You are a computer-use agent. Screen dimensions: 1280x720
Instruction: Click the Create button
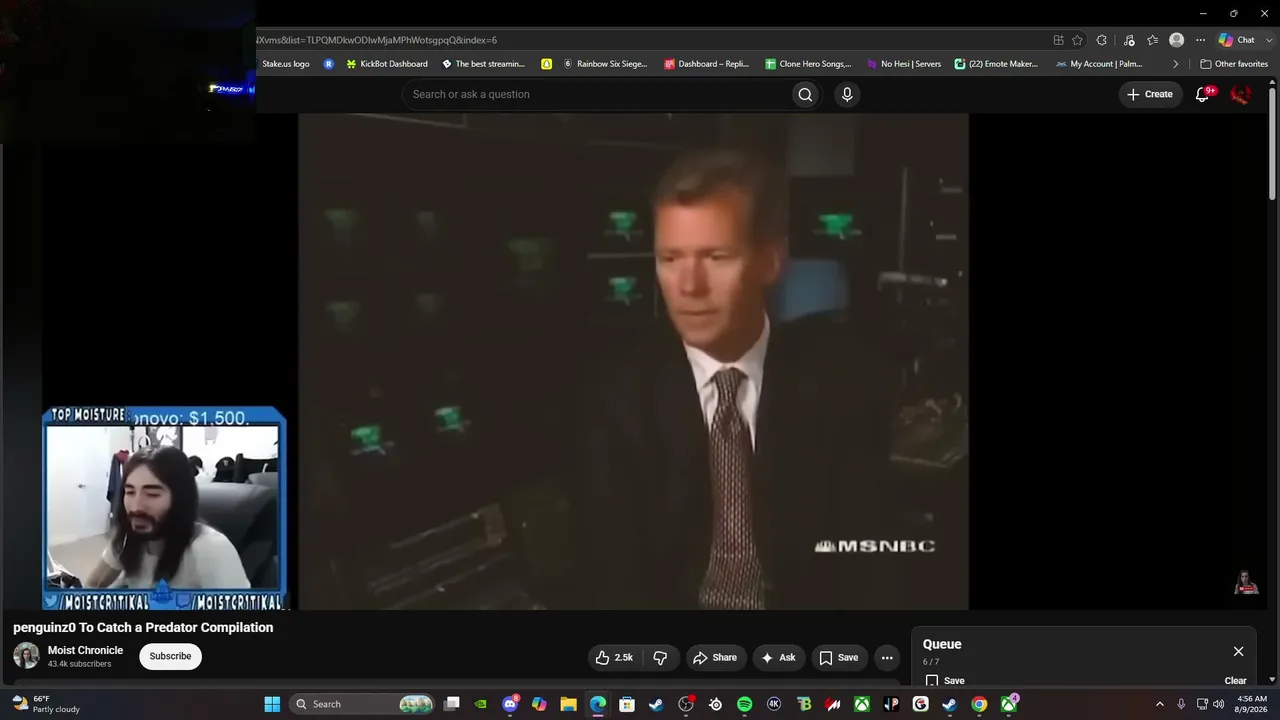pos(1149,94)
